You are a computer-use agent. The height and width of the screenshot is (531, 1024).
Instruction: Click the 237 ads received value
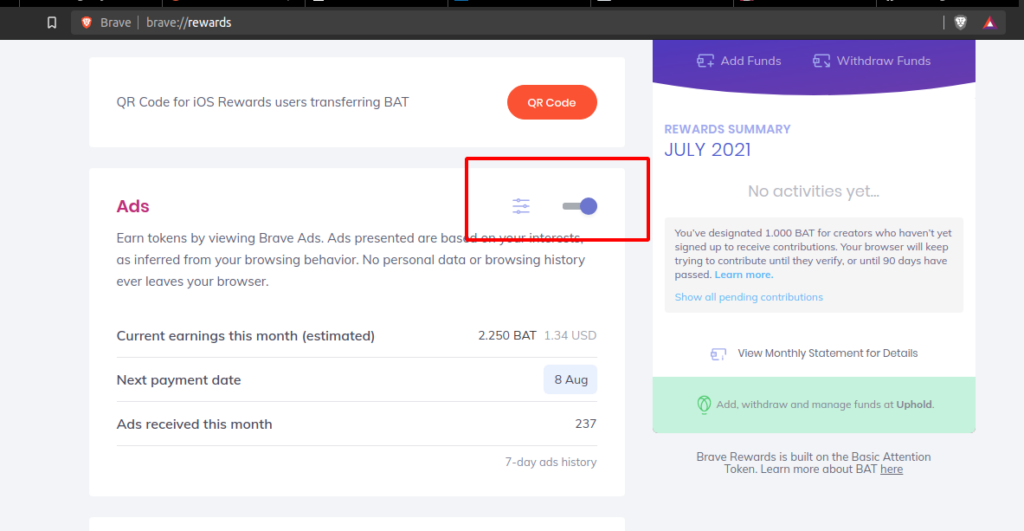click(586, 424)
